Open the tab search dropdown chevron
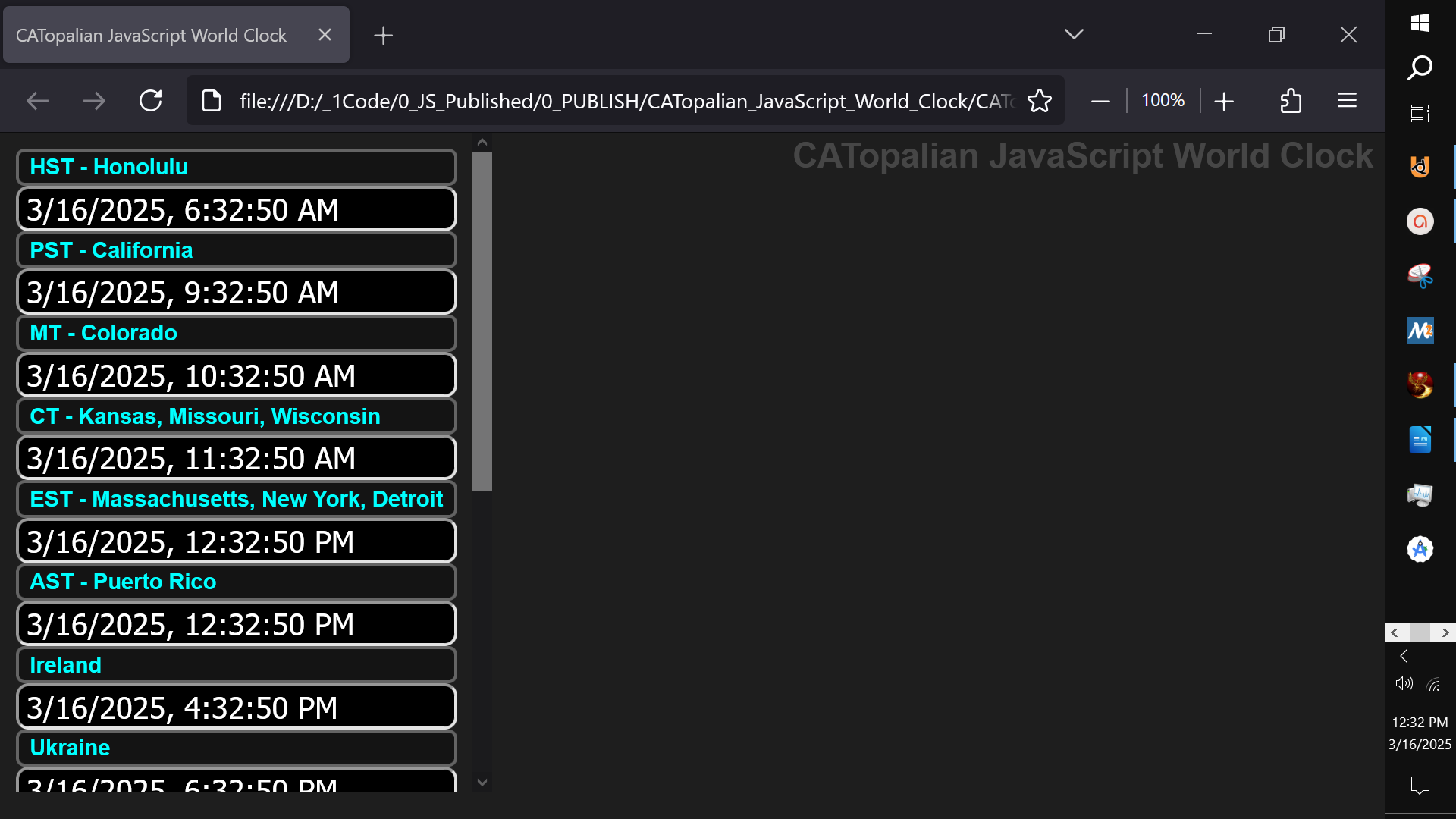This screenshot has width=1456, height=819. 1073,34
